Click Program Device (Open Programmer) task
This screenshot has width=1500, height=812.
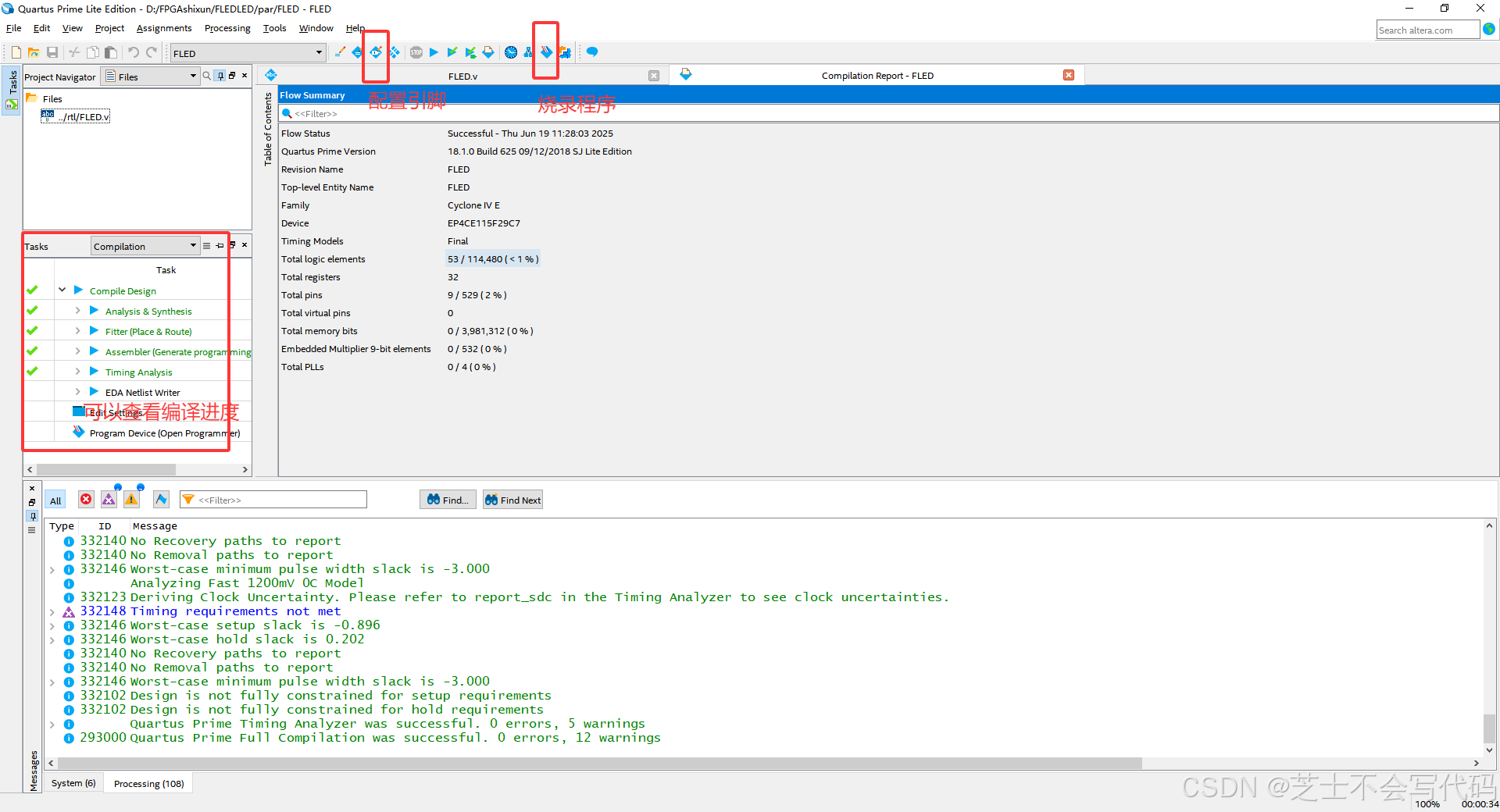point(164,433)
